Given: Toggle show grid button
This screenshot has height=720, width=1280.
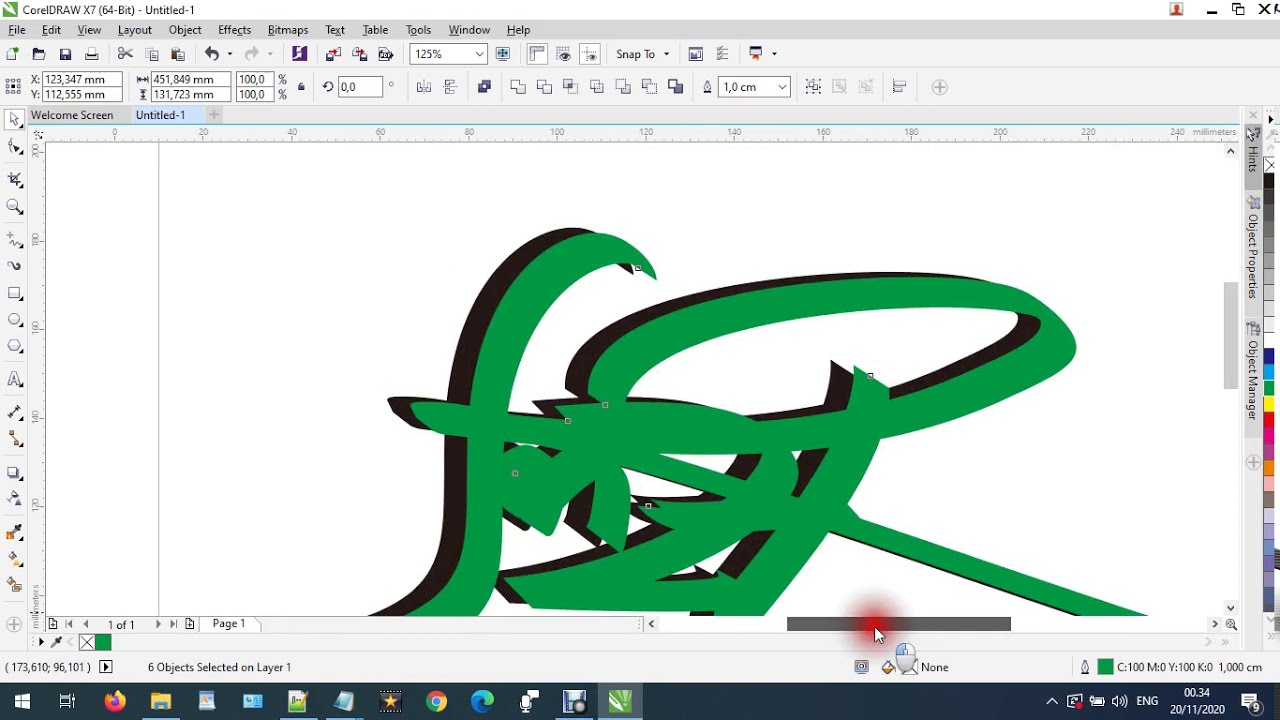Looking at the screenshot, I should (564, 54).
